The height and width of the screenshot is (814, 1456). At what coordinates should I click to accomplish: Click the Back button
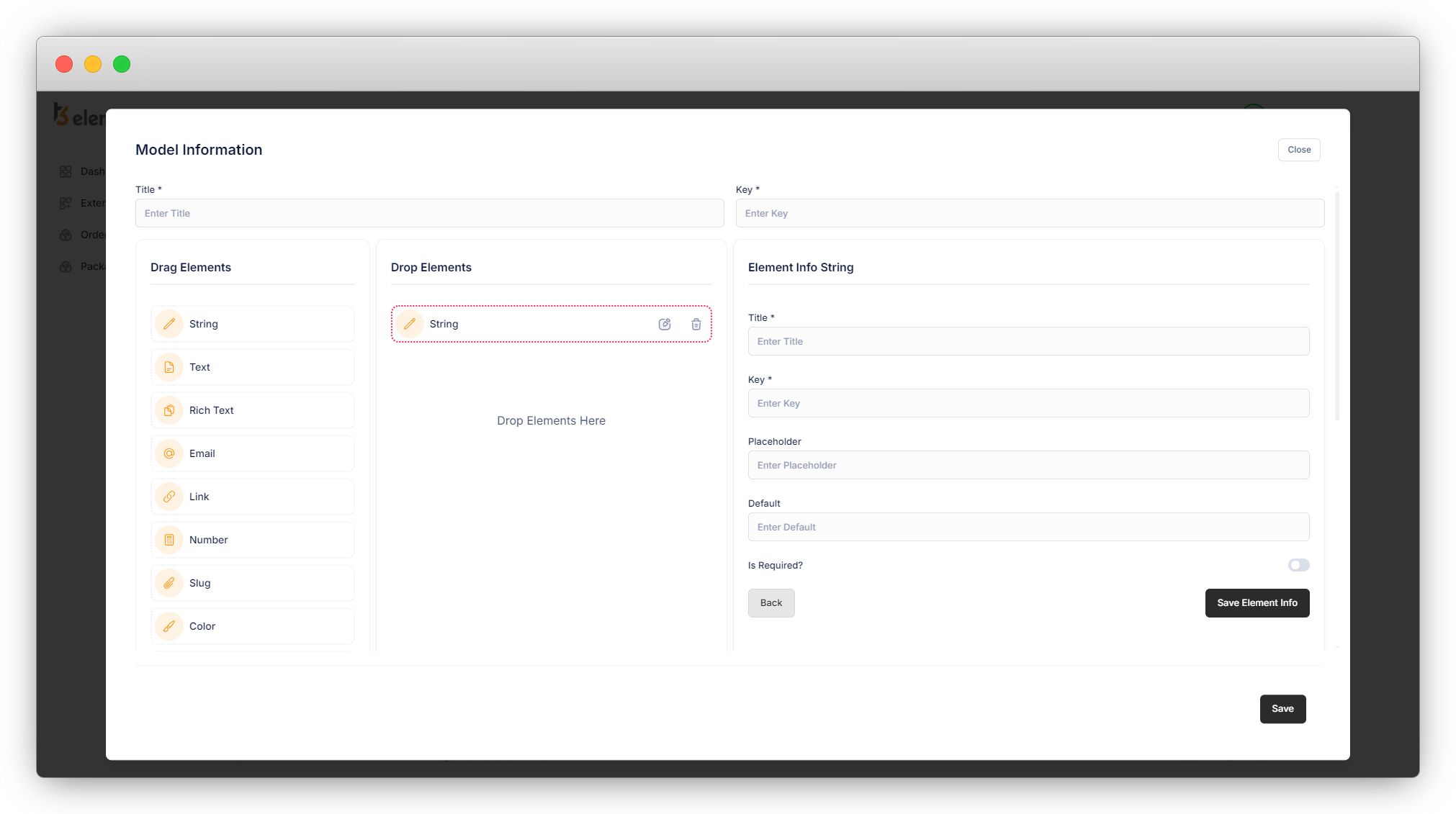(770, 603)
